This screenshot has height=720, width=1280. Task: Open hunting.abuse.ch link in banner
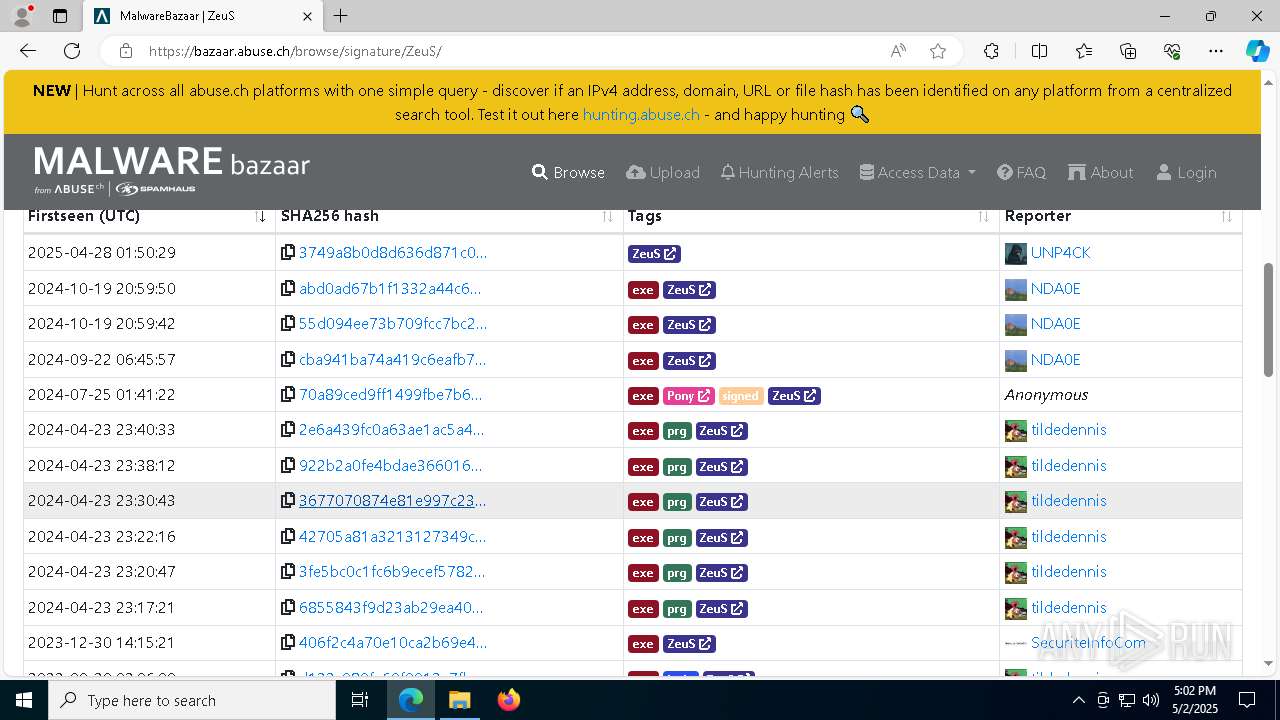click(x=641, y=114)
